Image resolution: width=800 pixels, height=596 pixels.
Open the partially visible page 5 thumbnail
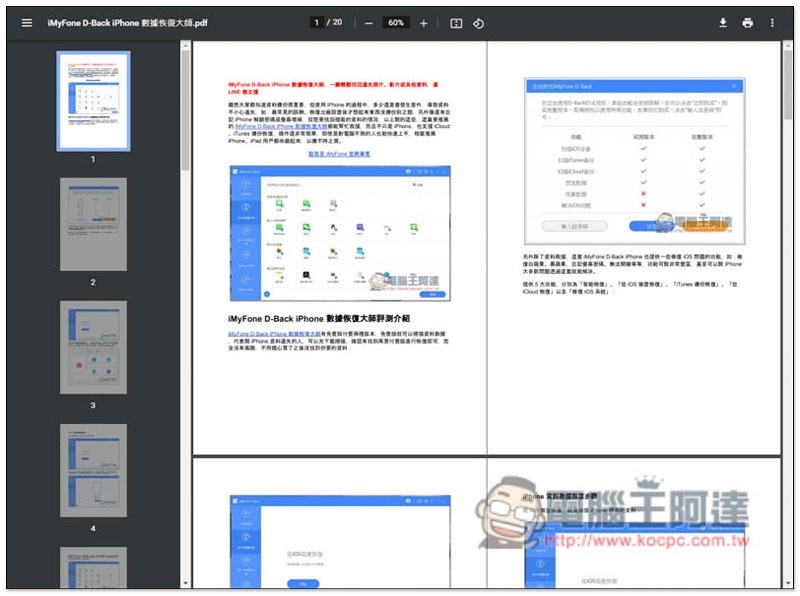(93, 567)
